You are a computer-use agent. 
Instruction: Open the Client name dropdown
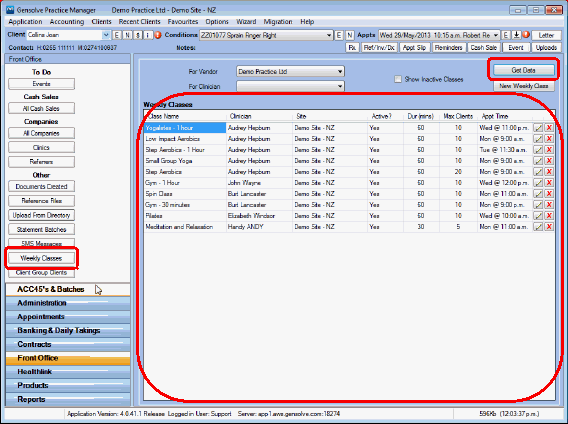coord(106,35)
